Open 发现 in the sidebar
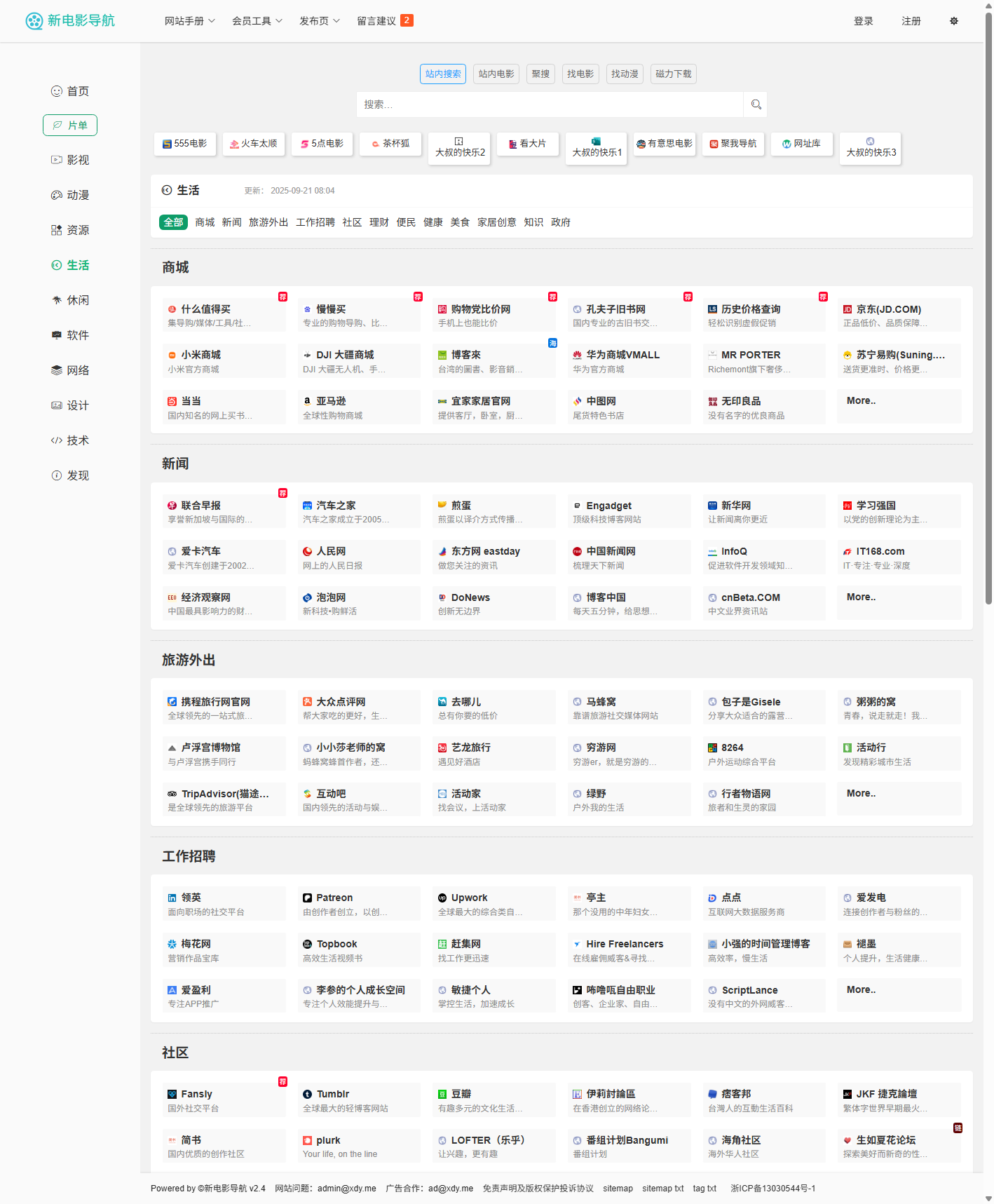 click(70, 475)
